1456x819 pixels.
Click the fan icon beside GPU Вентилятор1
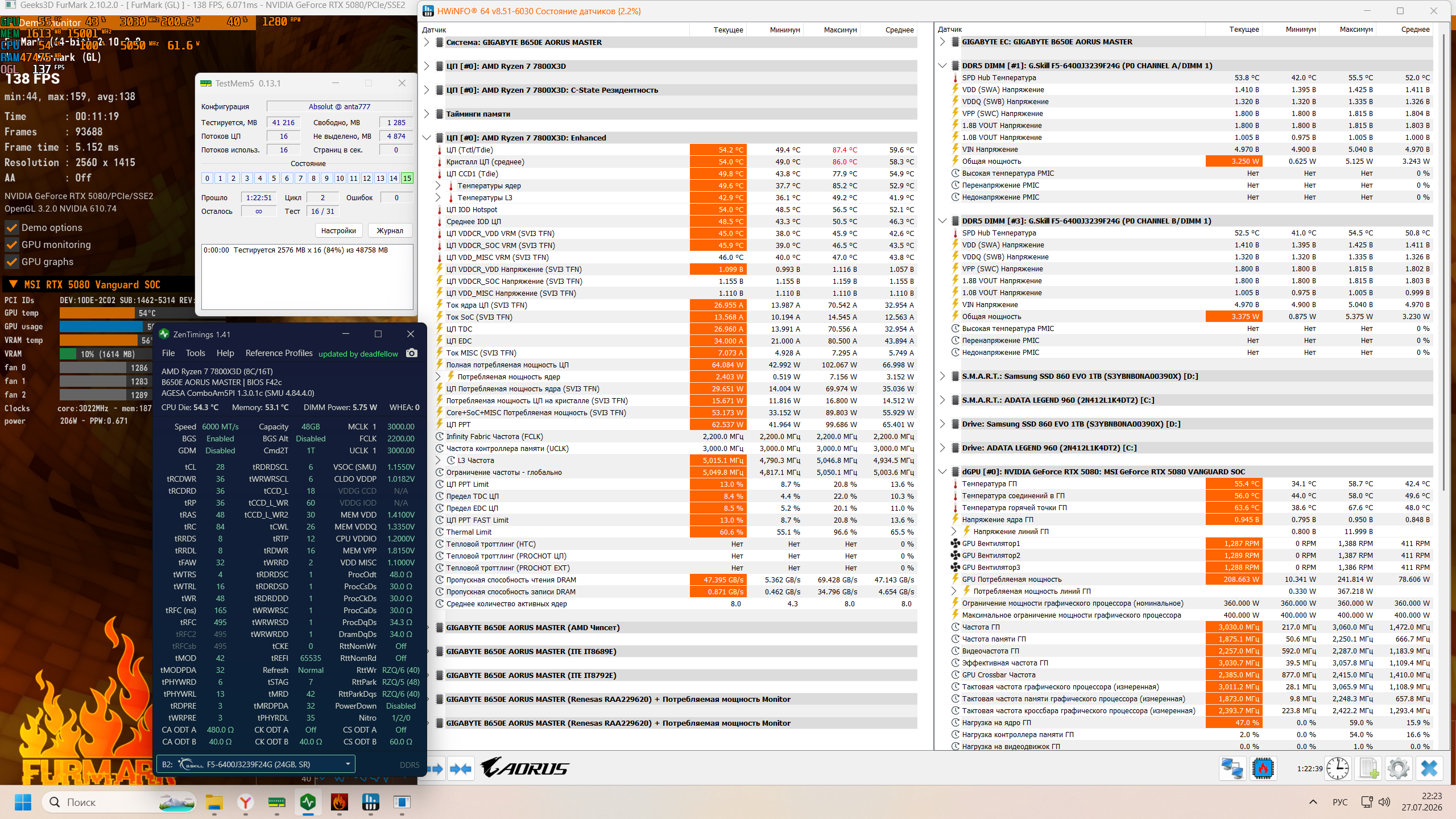click(955, 544)
